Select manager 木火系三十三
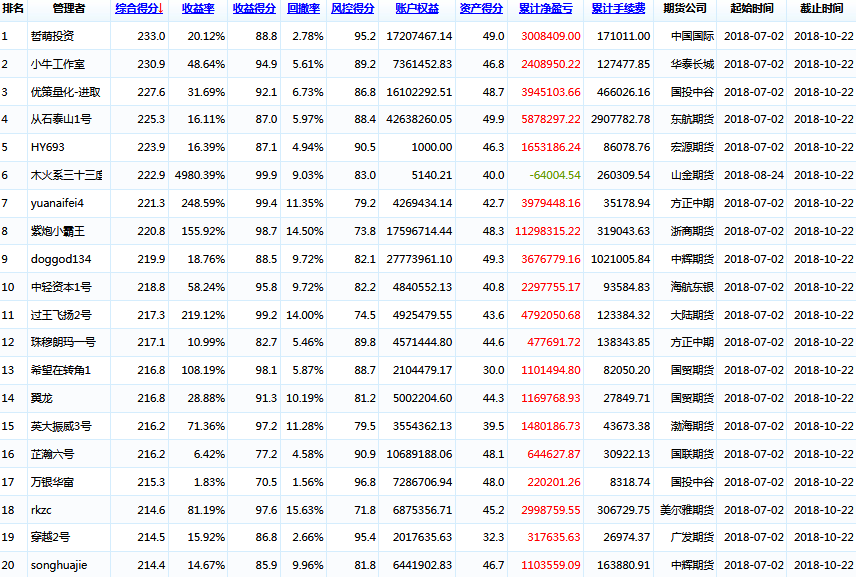 66,175
